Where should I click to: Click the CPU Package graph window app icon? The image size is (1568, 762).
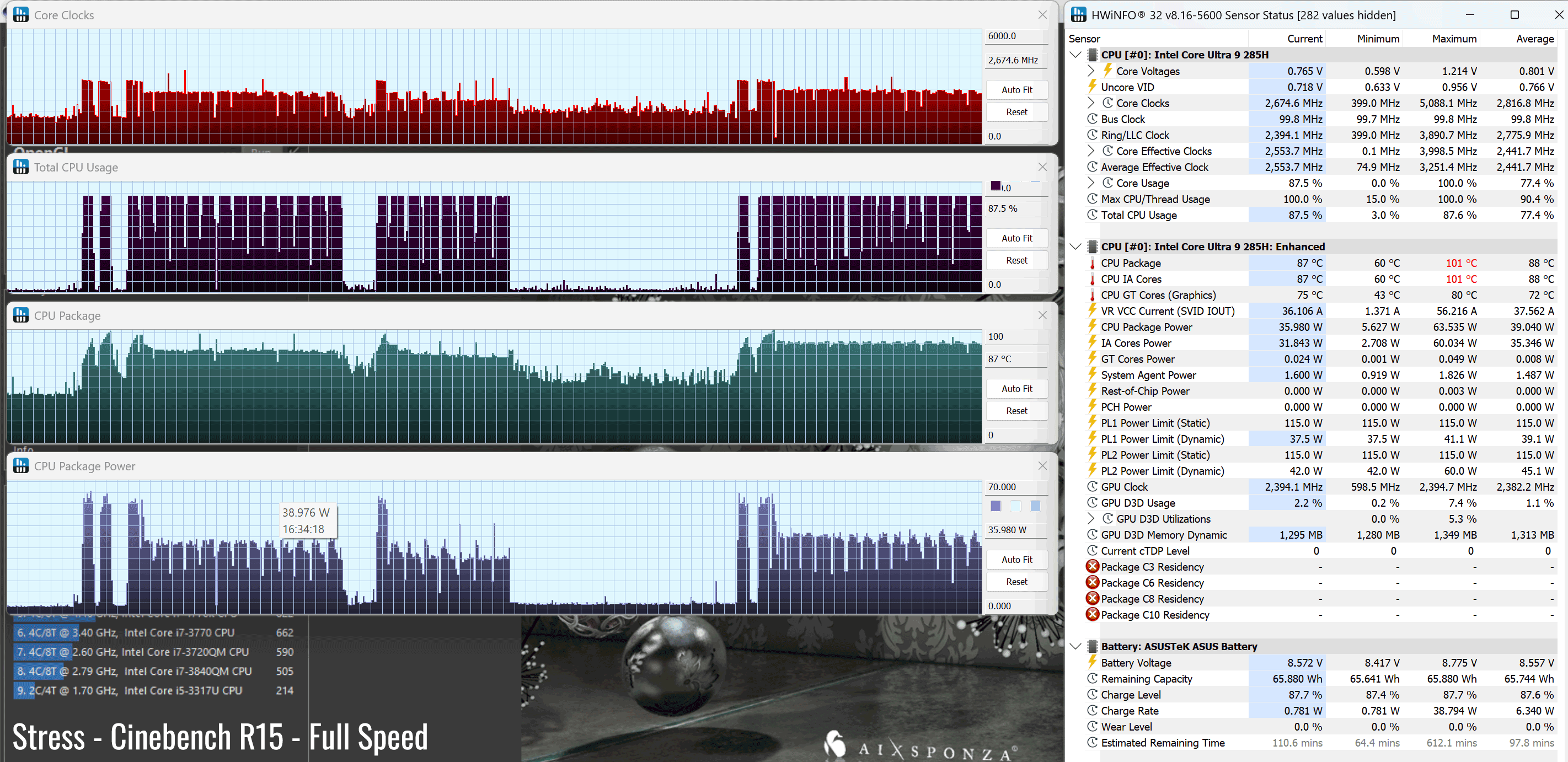point(21,315)
